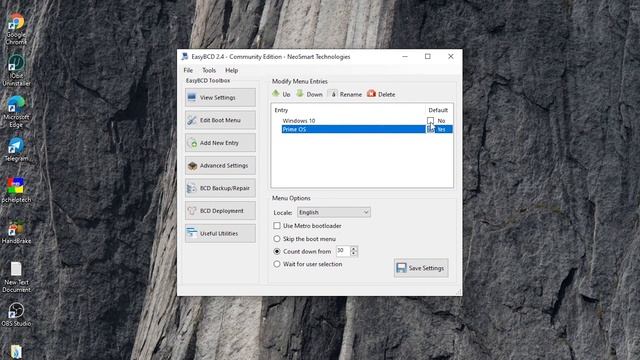
Task: Click the Default column header
Action: [438, 110]
